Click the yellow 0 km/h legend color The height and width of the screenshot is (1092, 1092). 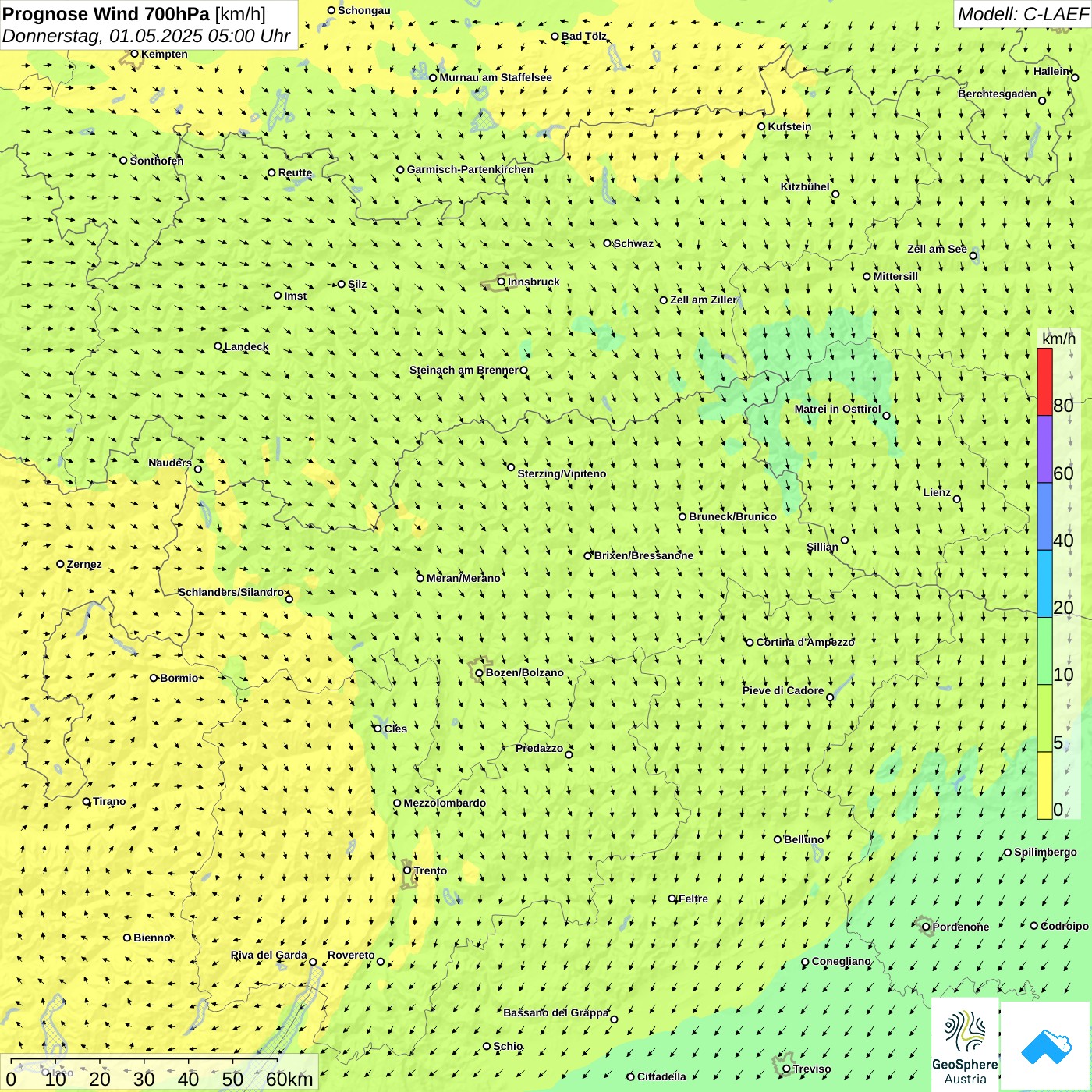coord(1044,785)
